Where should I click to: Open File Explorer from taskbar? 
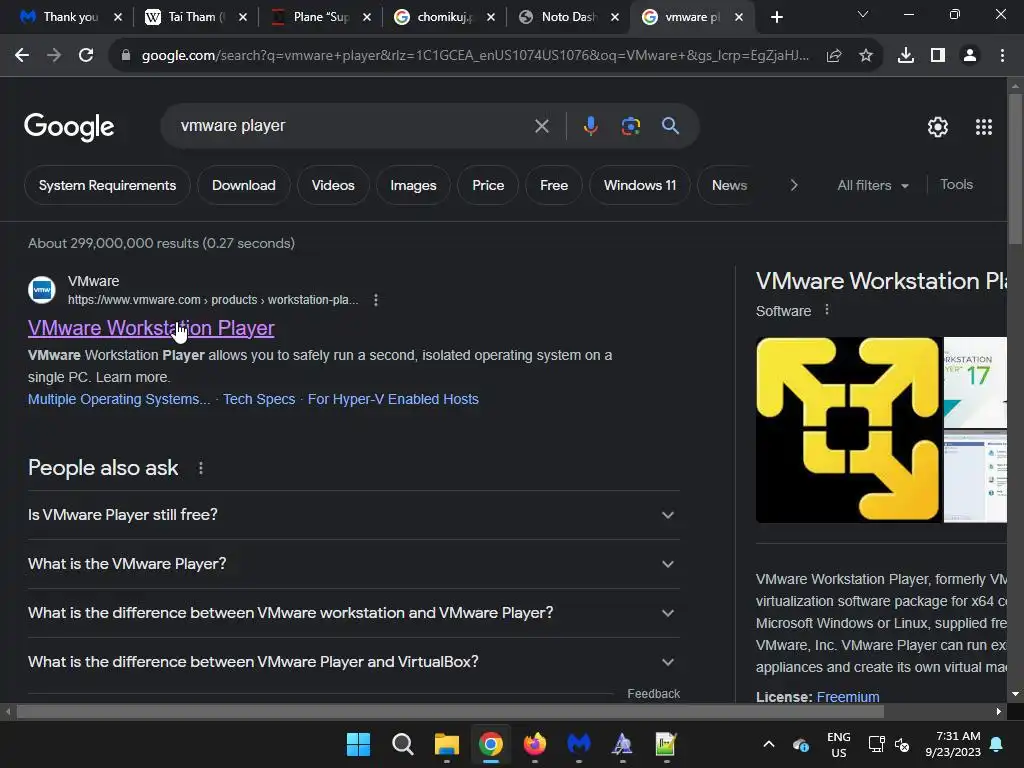coord(447,744)
